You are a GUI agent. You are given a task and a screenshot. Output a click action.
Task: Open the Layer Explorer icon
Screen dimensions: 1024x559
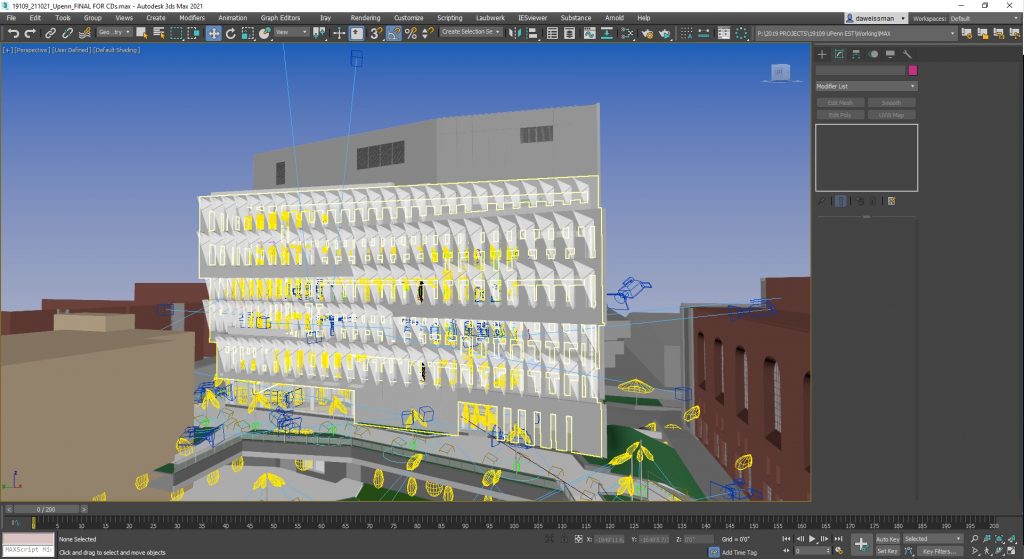click(569, 33)
